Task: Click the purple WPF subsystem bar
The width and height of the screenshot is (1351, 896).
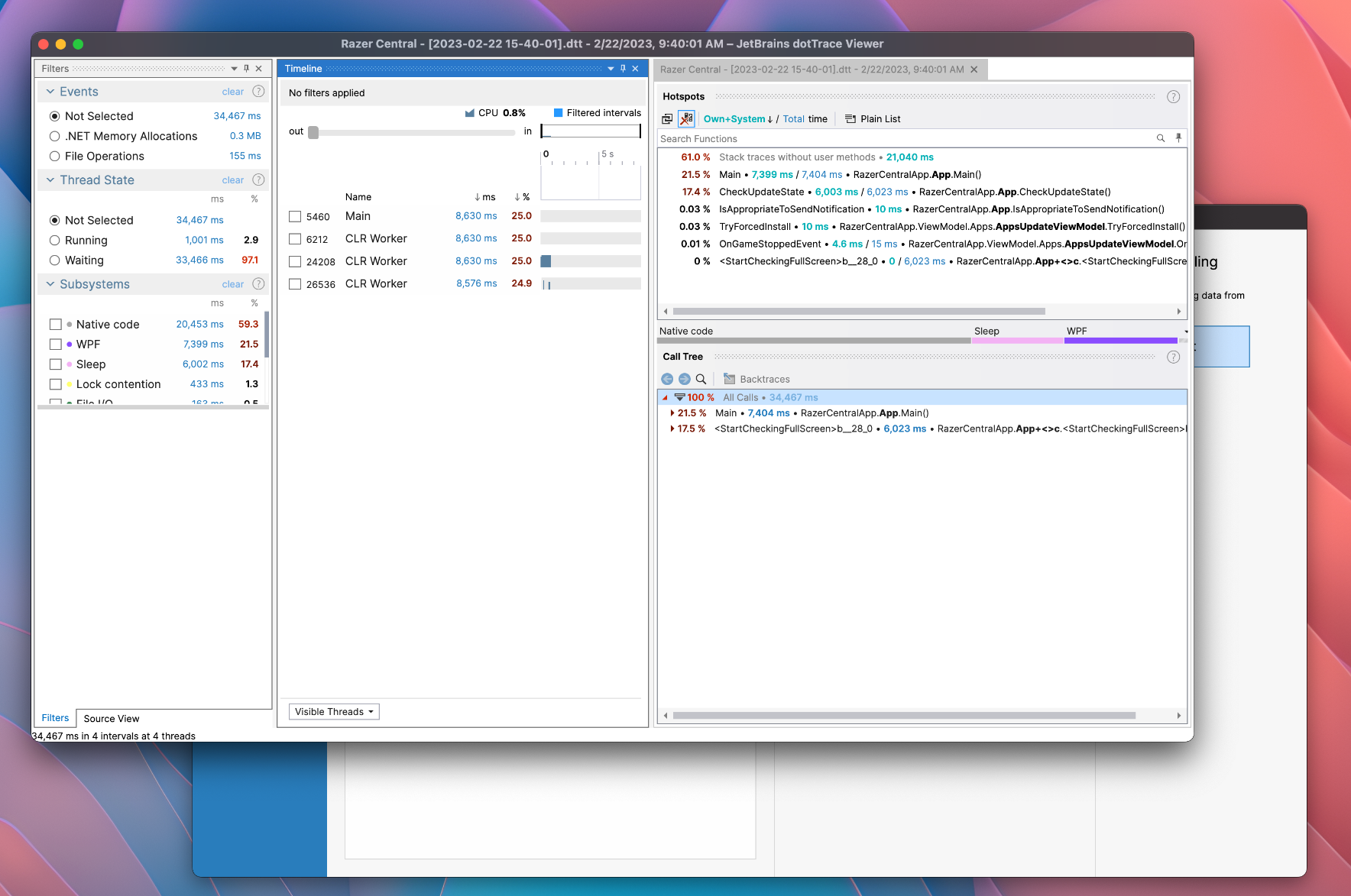Action: 1120,341
